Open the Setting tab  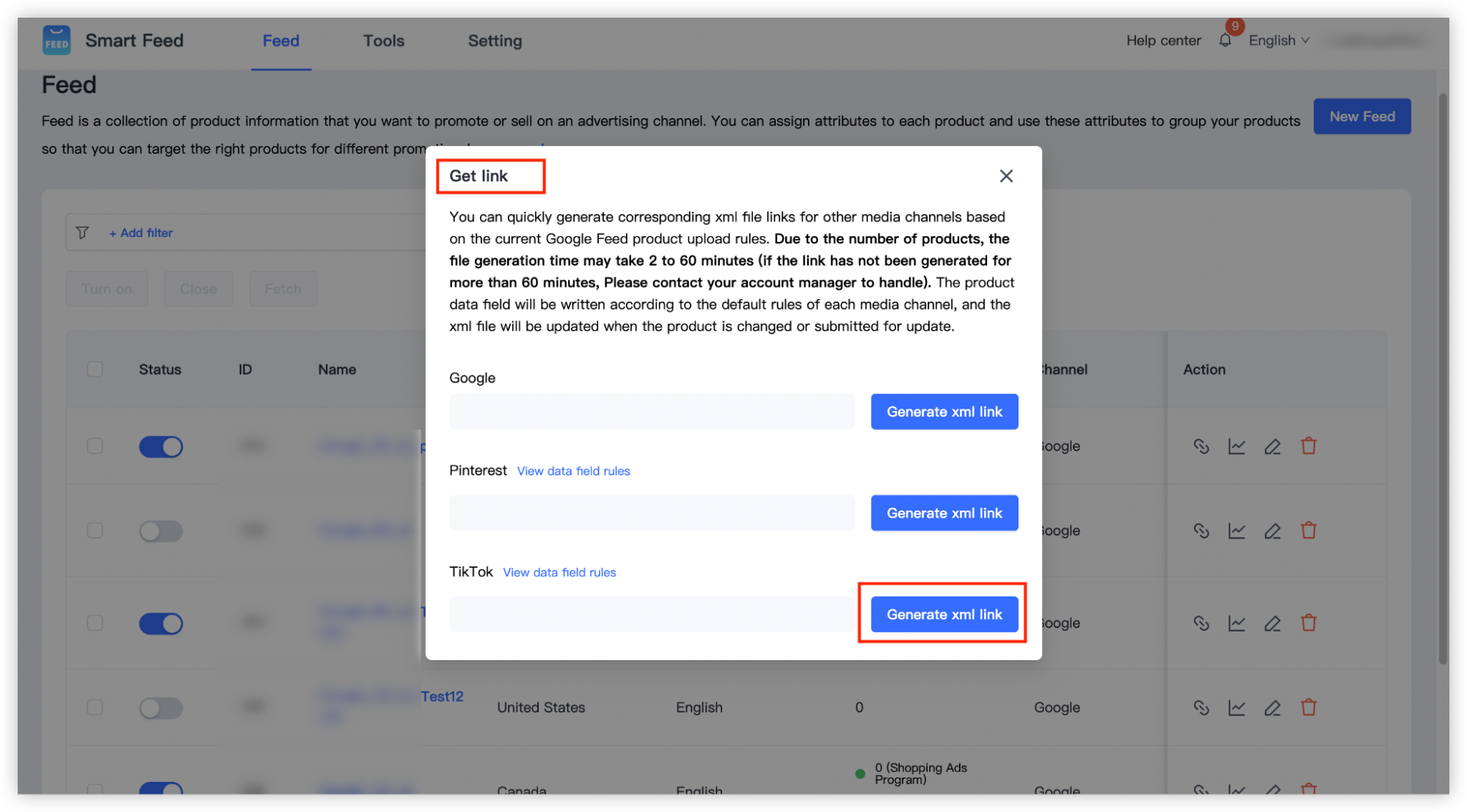(x=495, y=41)
